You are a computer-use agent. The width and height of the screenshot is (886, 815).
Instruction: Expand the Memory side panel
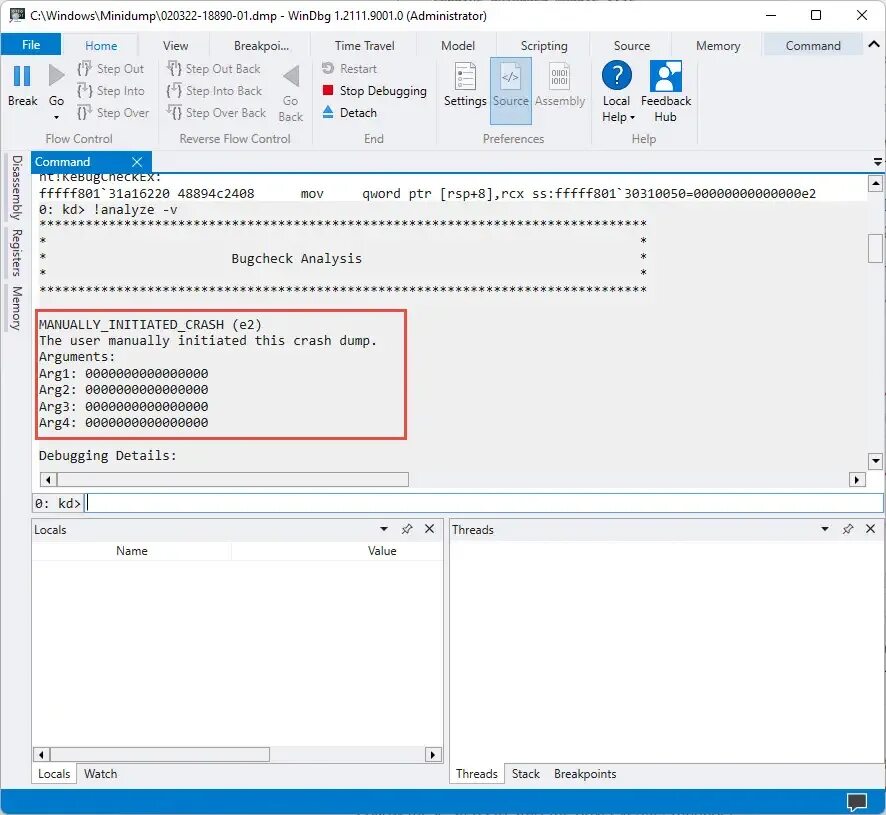(16, 308)
